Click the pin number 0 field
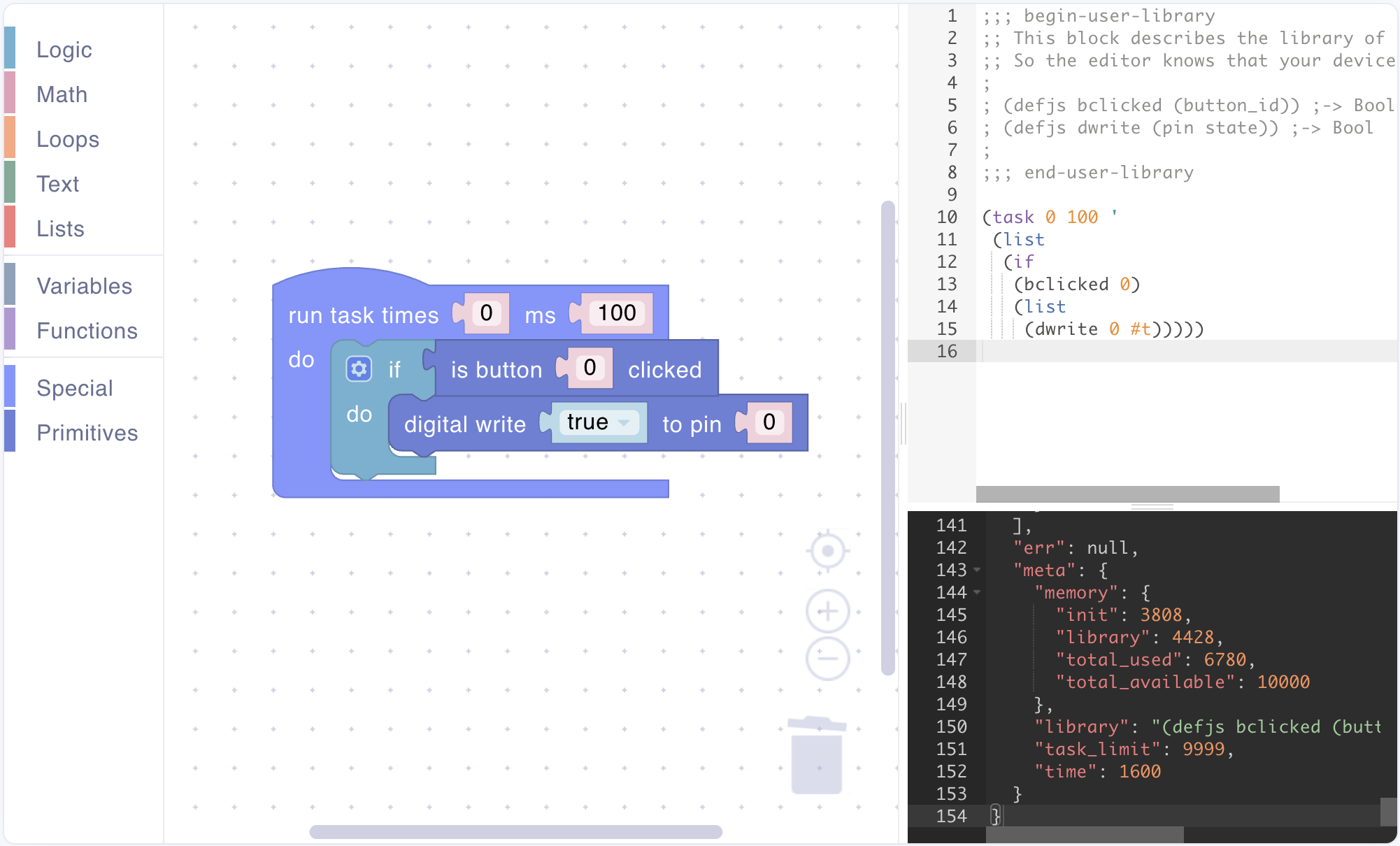The height and width of the screenshot is (846, 1400). (x=769, y=422)
